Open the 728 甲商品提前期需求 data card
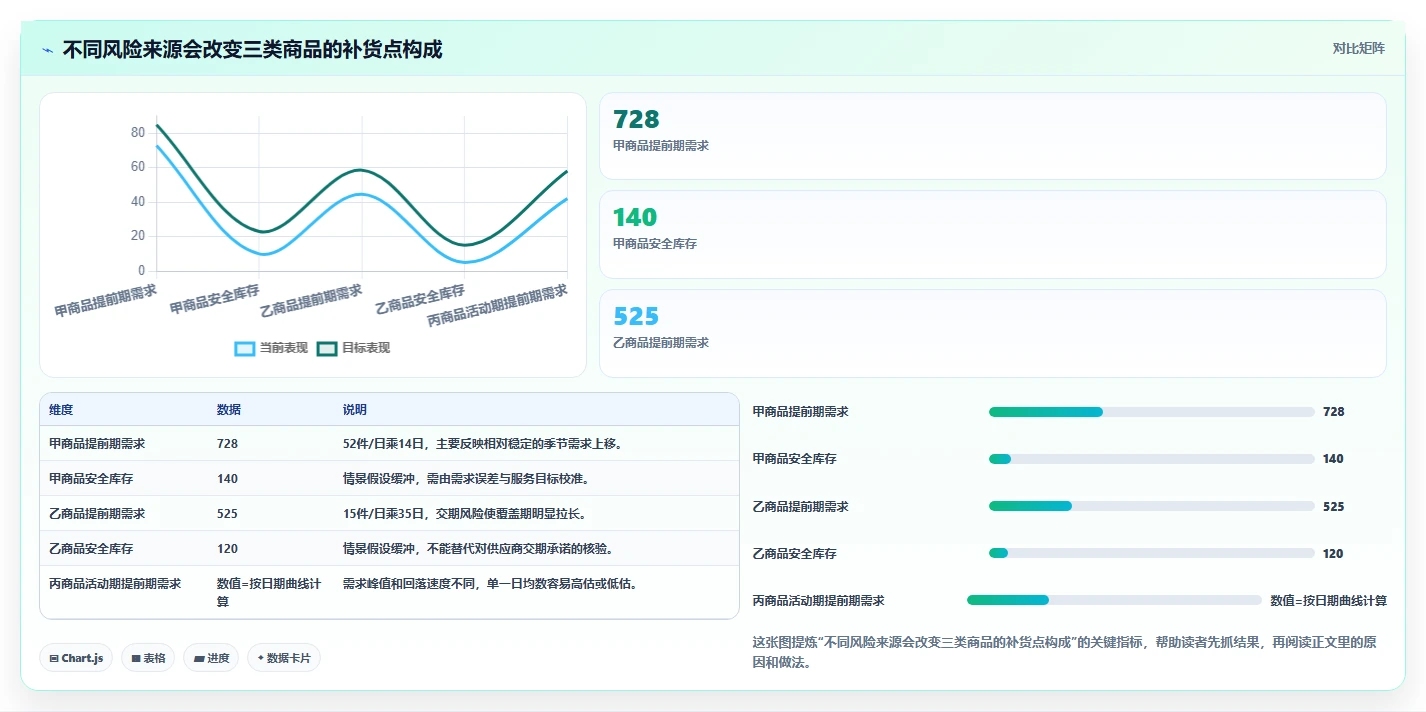Viewport: 1426px width, 712px height. 992,136
